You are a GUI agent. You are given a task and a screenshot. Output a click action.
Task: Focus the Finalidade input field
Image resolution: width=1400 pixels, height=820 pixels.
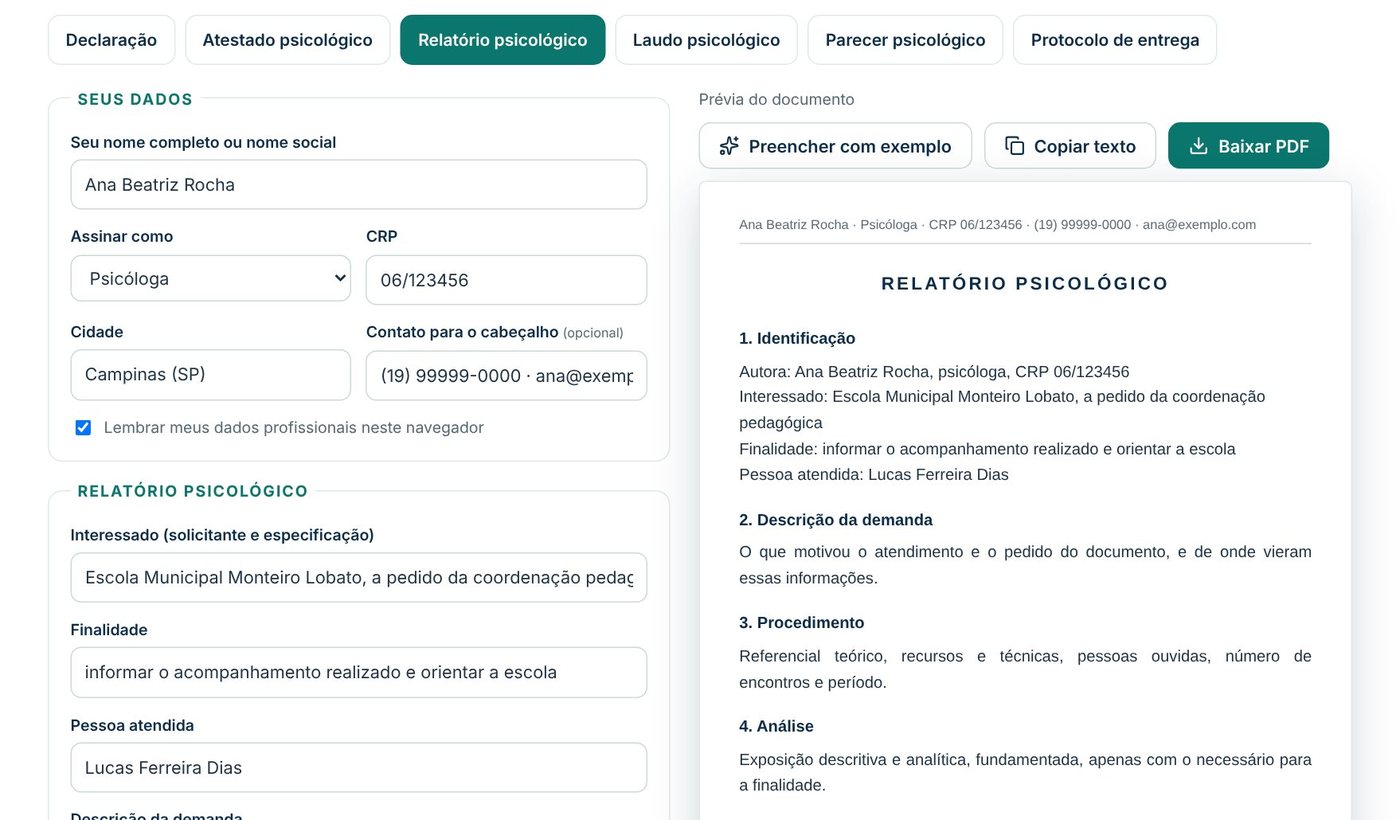[358, 672]
